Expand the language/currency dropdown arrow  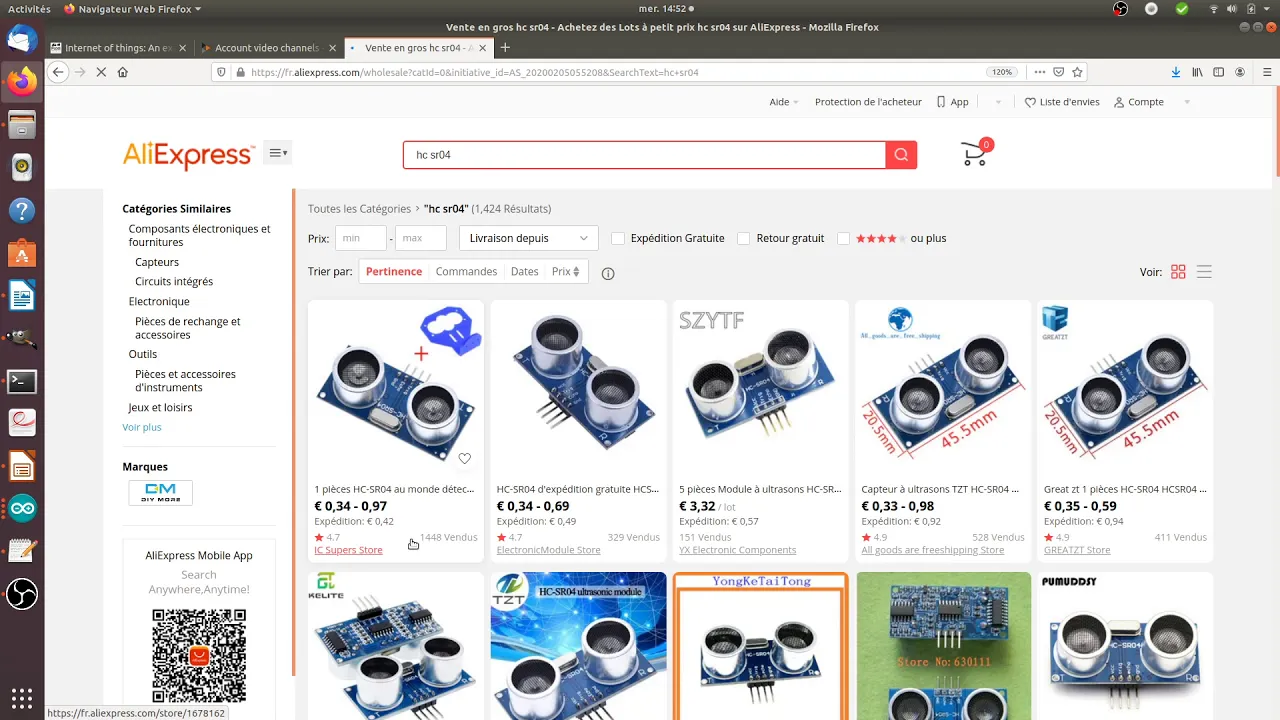(997, 102)
